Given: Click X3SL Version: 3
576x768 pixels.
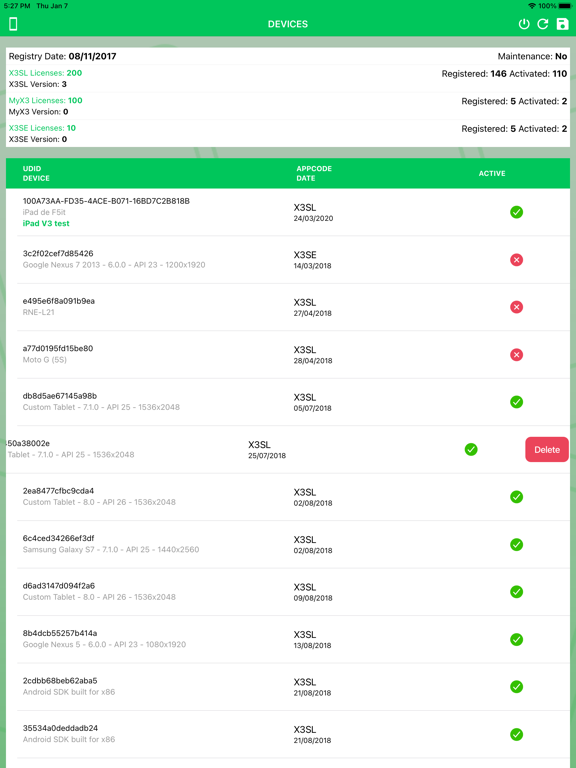Looking at the screenshot, I should tap(38, 84).
